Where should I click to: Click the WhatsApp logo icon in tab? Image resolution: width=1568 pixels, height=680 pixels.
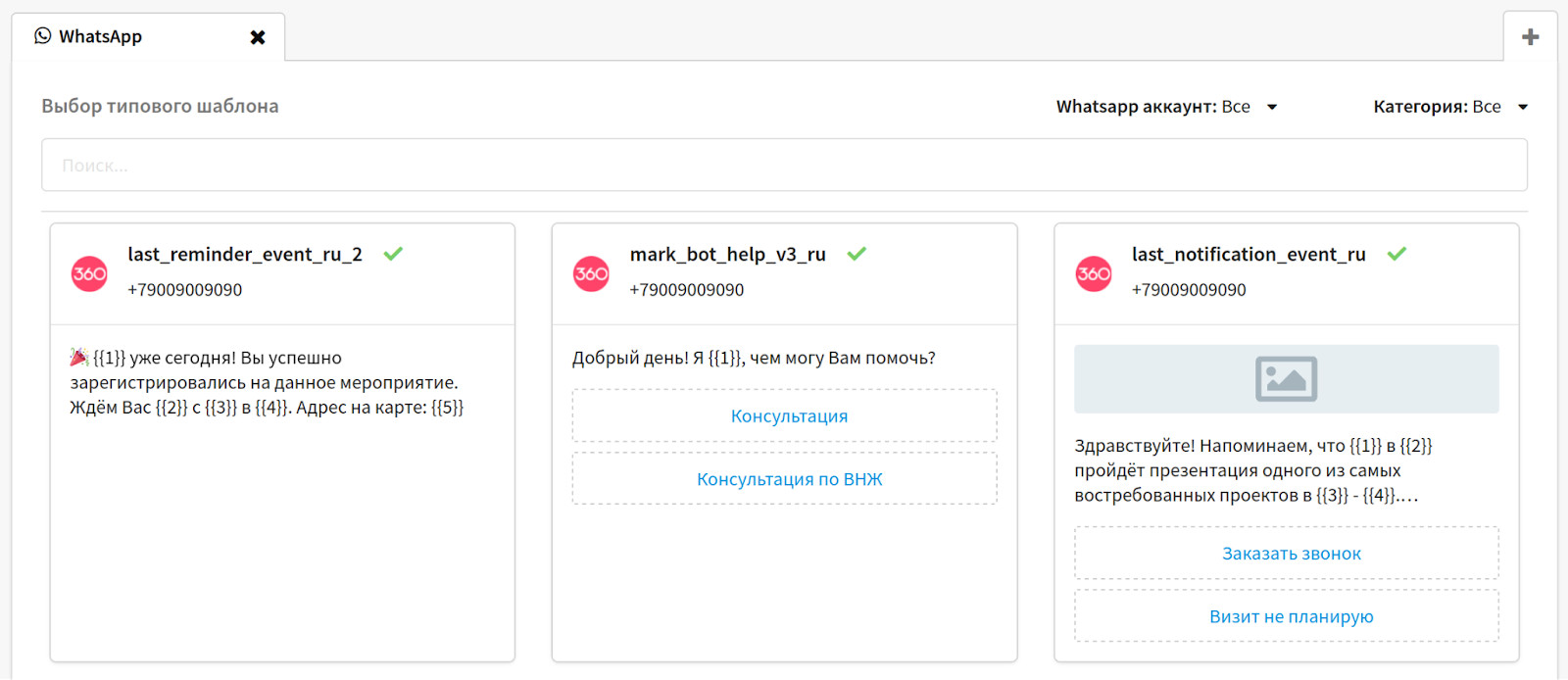(42, 36)
